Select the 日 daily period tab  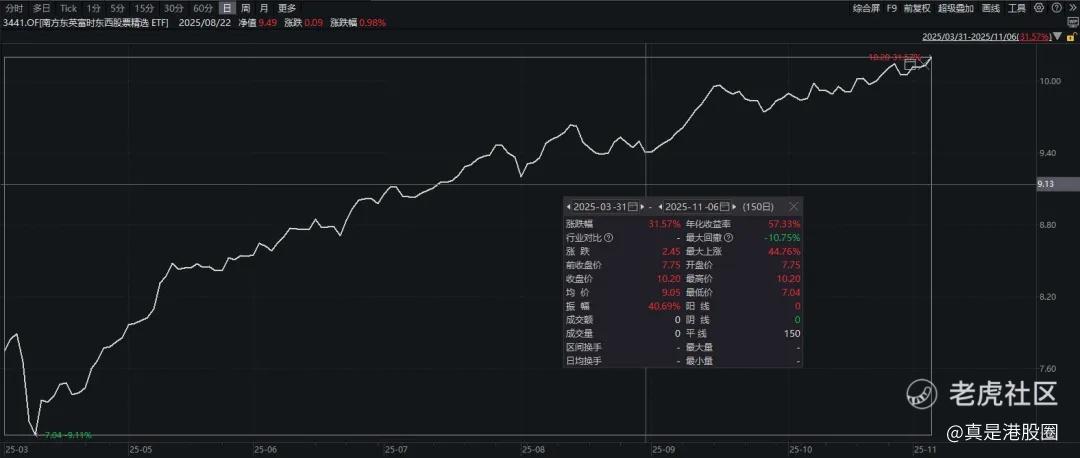point(227,8)
